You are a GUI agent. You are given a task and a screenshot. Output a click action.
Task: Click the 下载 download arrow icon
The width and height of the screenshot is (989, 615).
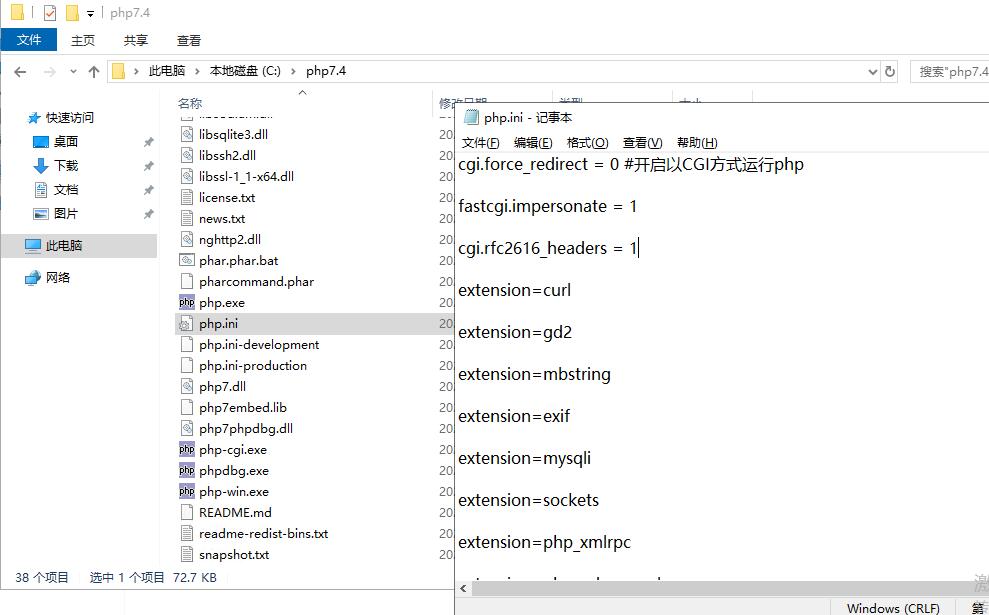41,165
